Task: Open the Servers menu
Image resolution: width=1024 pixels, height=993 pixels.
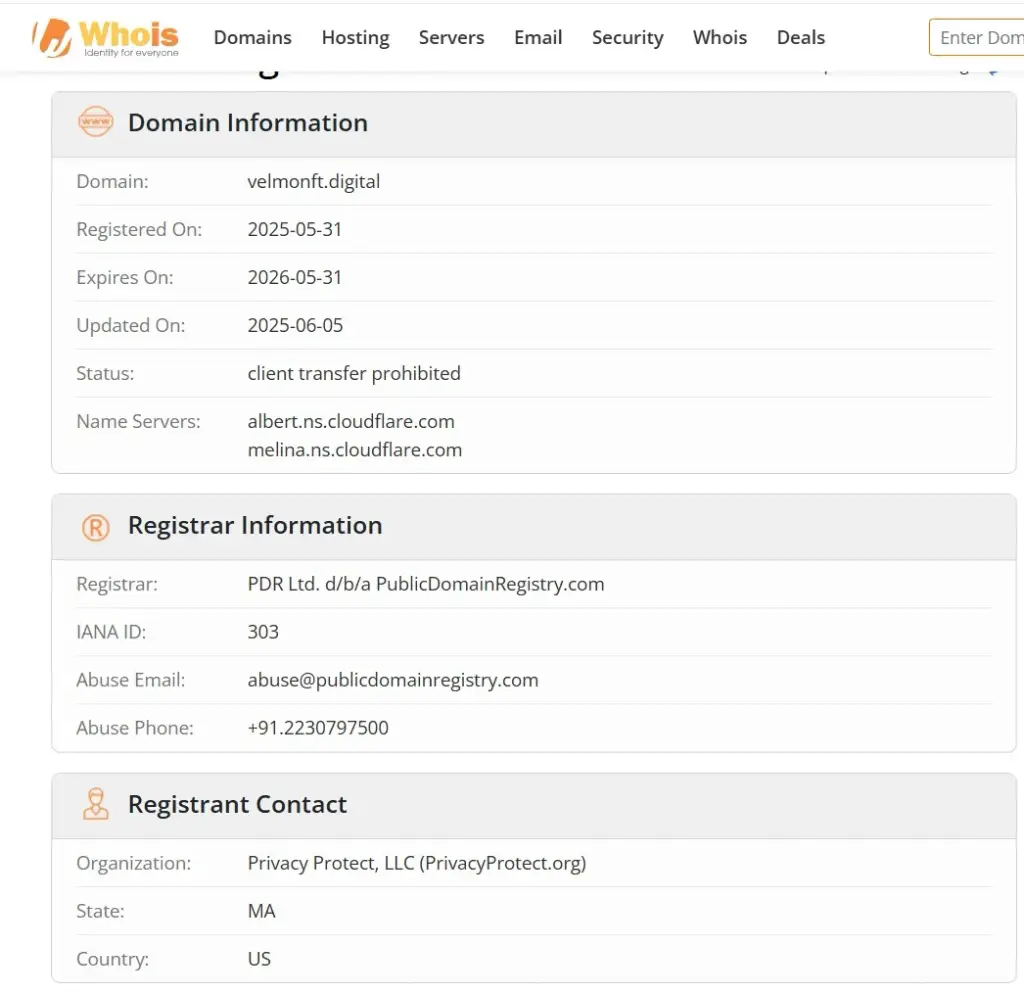Action: coord(451,37)
